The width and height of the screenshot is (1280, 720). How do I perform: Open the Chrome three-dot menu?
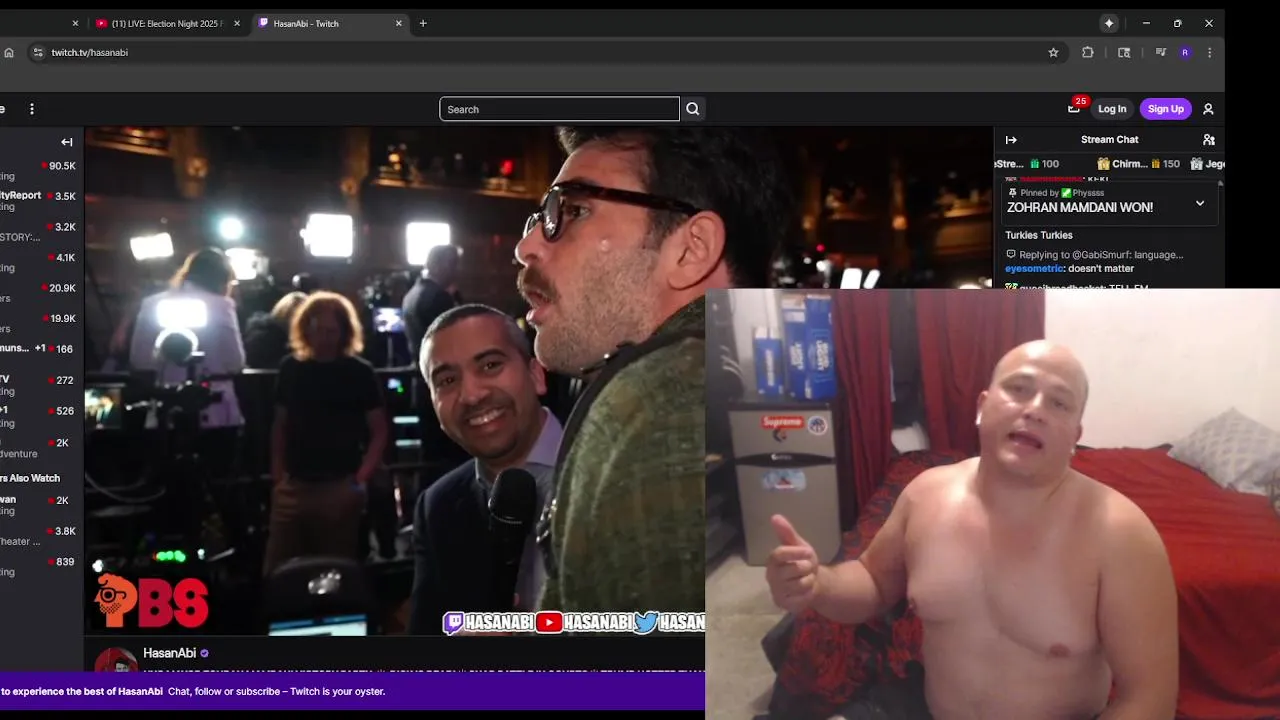(x=1210, y=53)
